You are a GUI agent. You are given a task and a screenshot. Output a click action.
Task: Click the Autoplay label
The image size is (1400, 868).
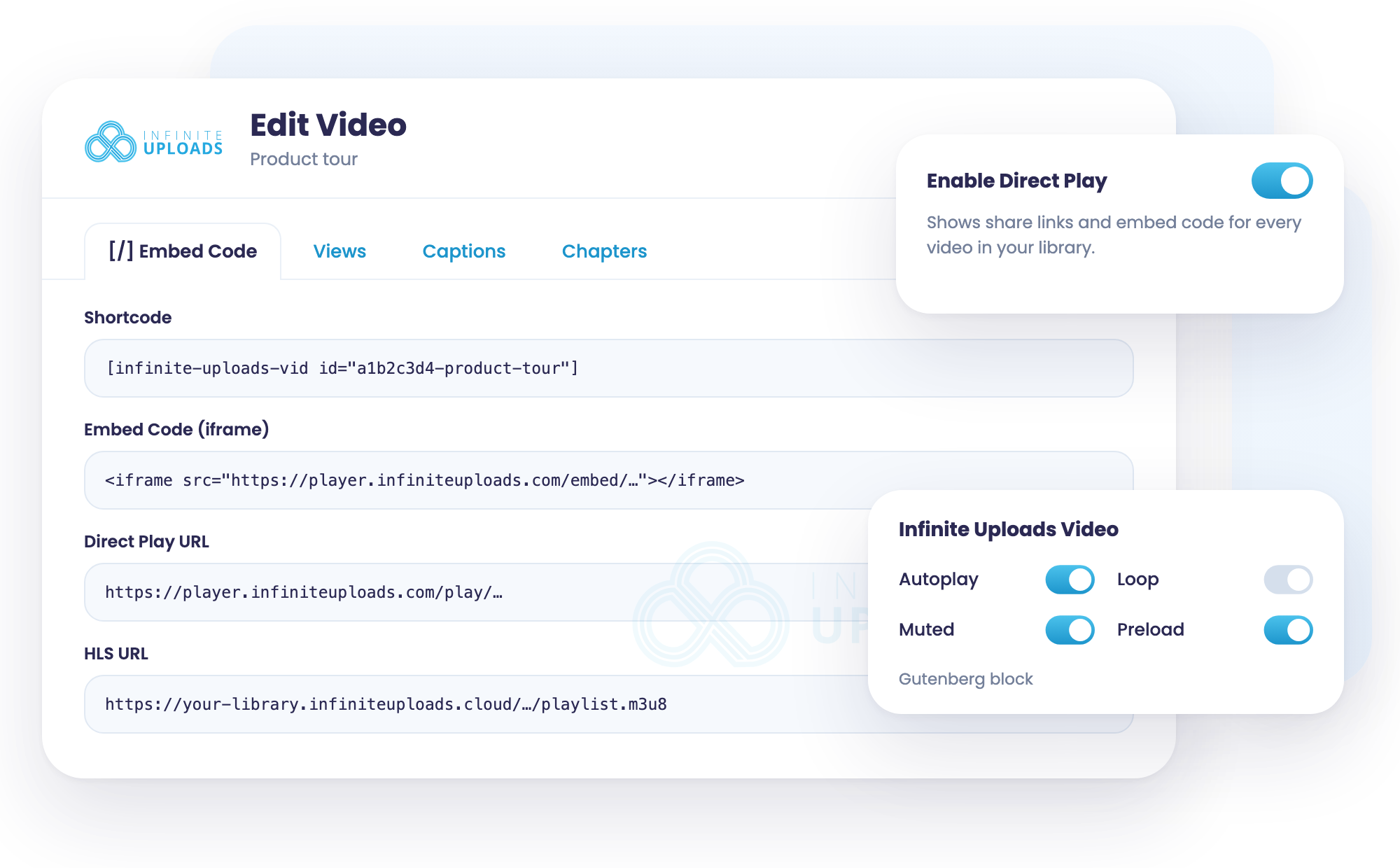pos(938,580)
